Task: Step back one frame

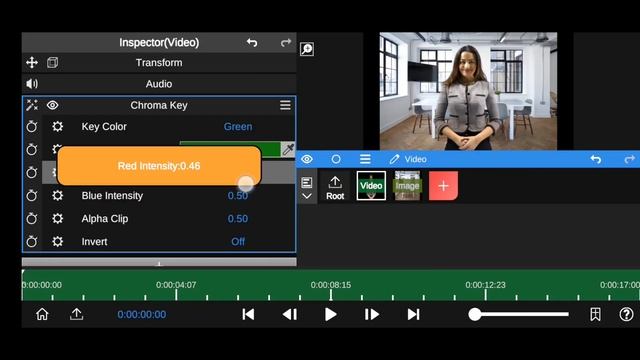Action: click(x=290, y=314)
